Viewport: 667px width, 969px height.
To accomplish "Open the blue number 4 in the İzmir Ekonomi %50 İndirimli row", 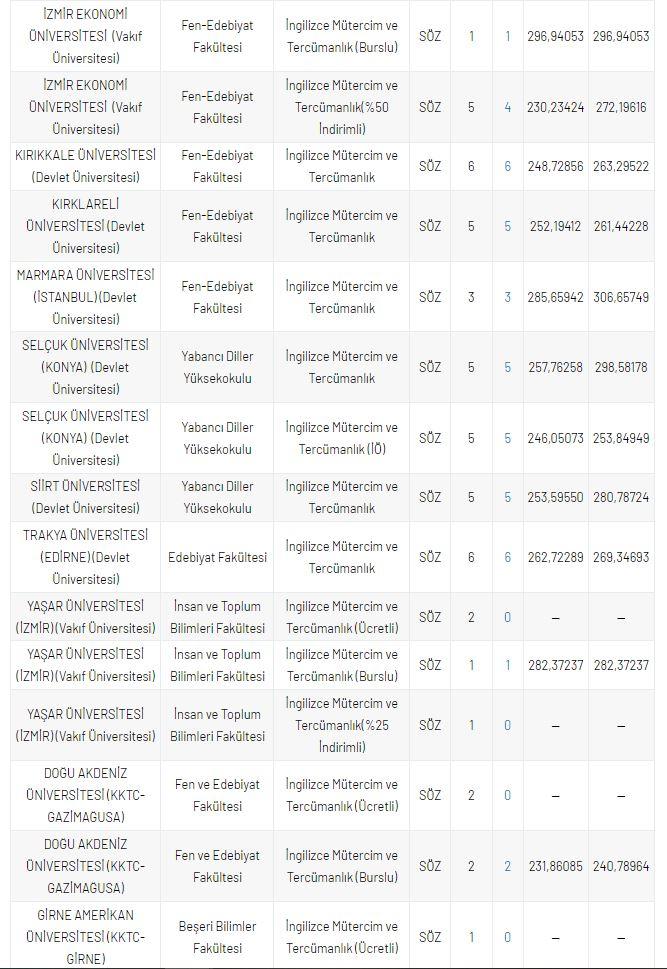I will [507, 107].
